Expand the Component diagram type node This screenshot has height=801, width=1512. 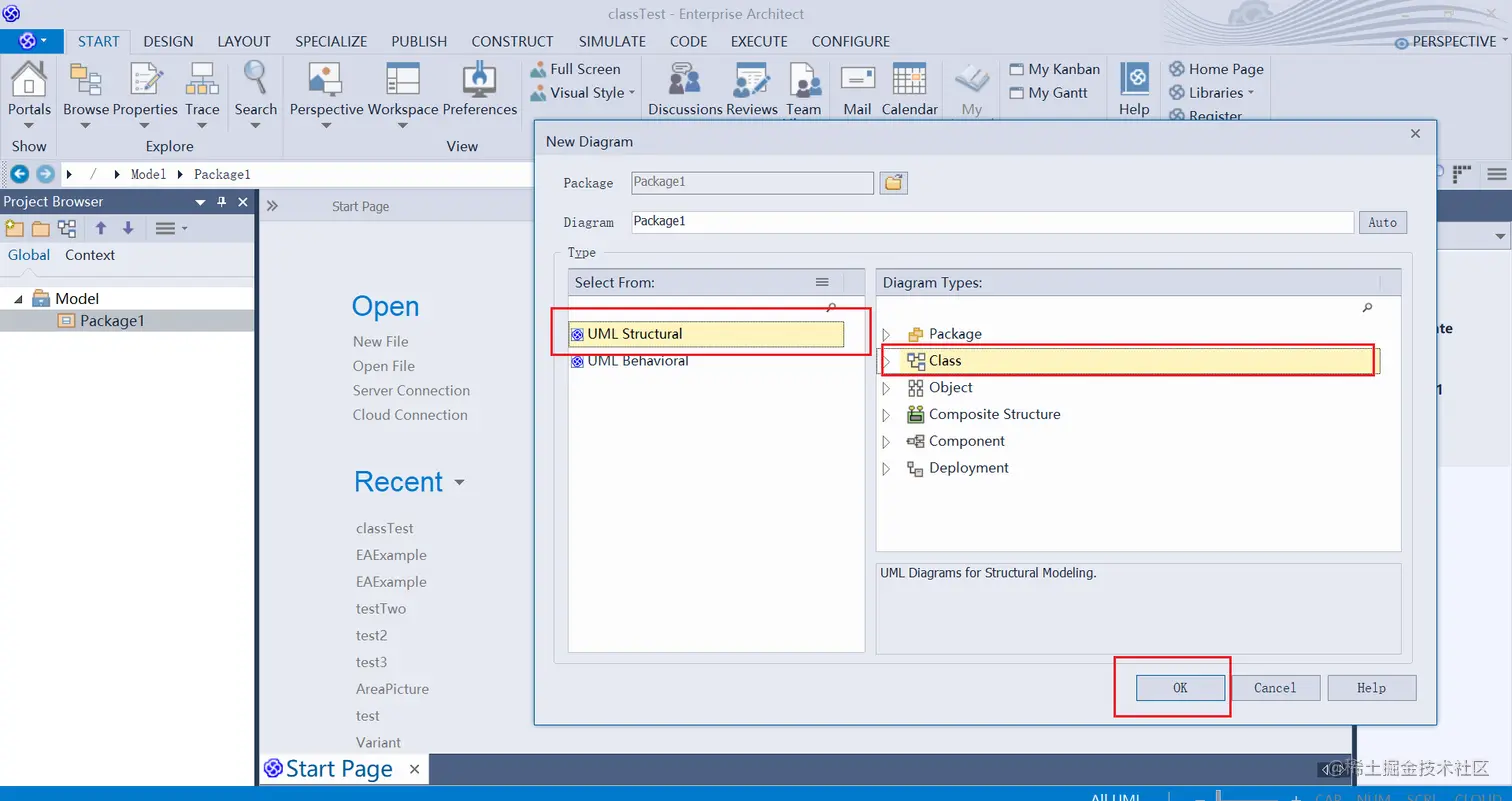click(886, 442)
